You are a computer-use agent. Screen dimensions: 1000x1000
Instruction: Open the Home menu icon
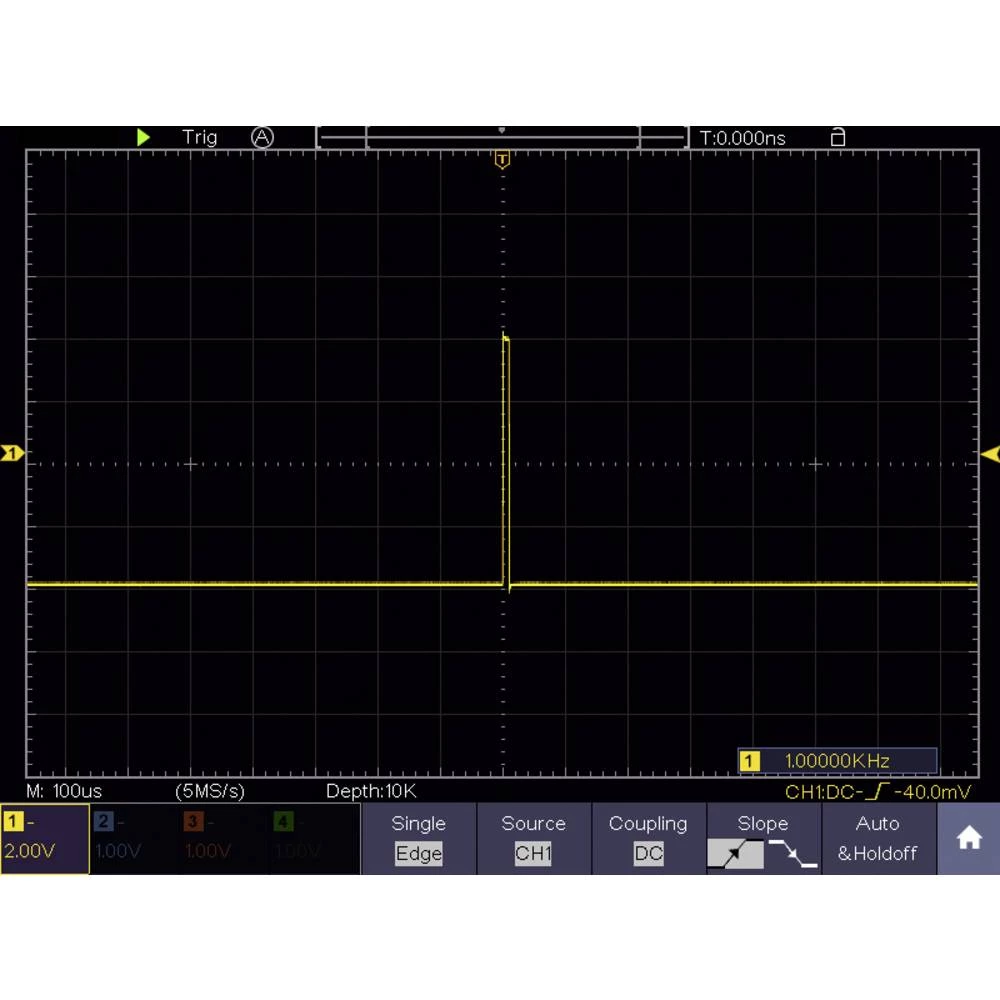[969, 838]
